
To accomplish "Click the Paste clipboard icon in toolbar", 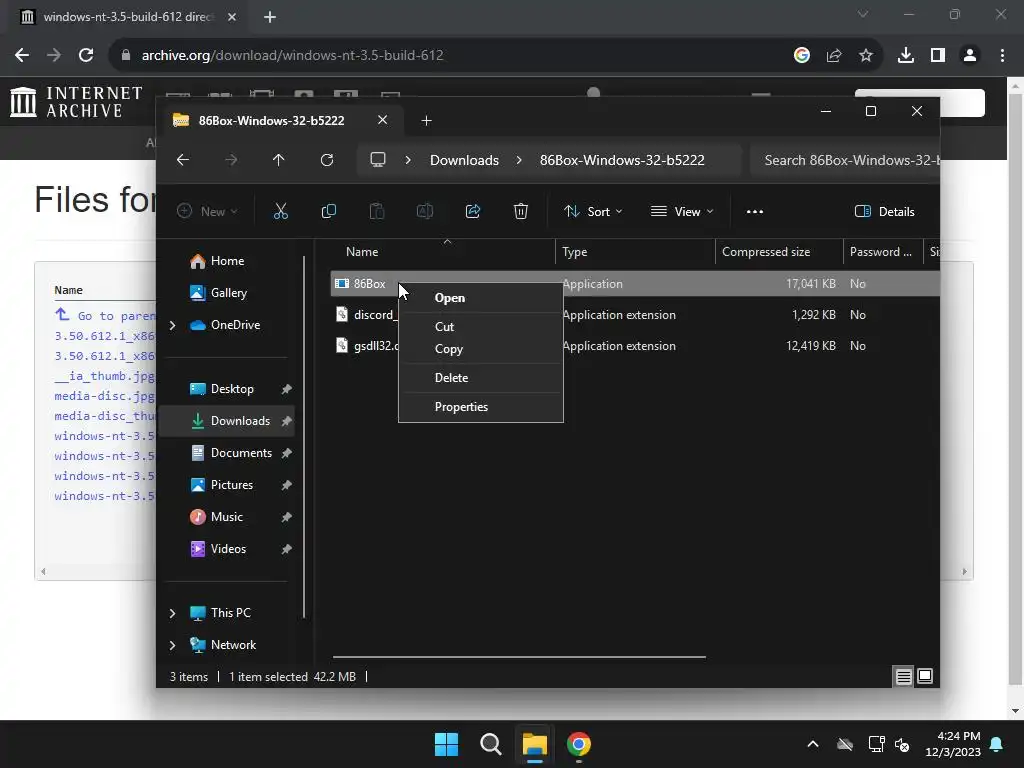I will click(377, 212).
